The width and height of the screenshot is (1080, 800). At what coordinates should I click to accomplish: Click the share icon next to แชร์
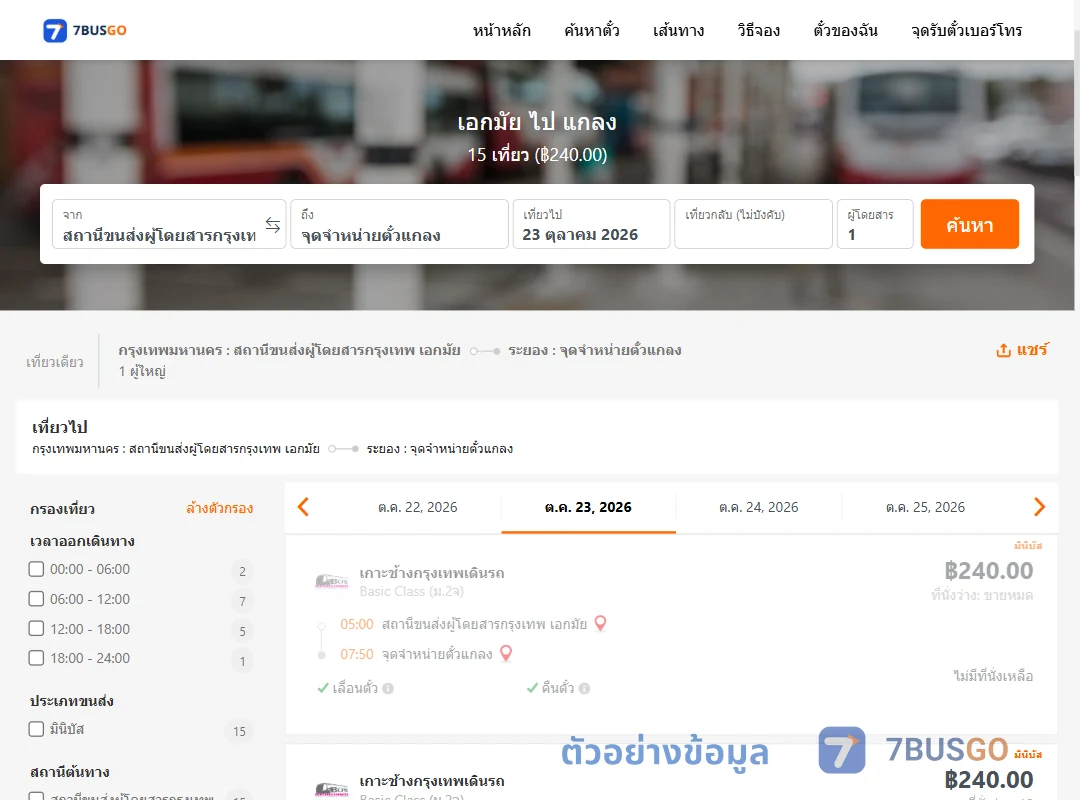click(x=1003, y=351)
